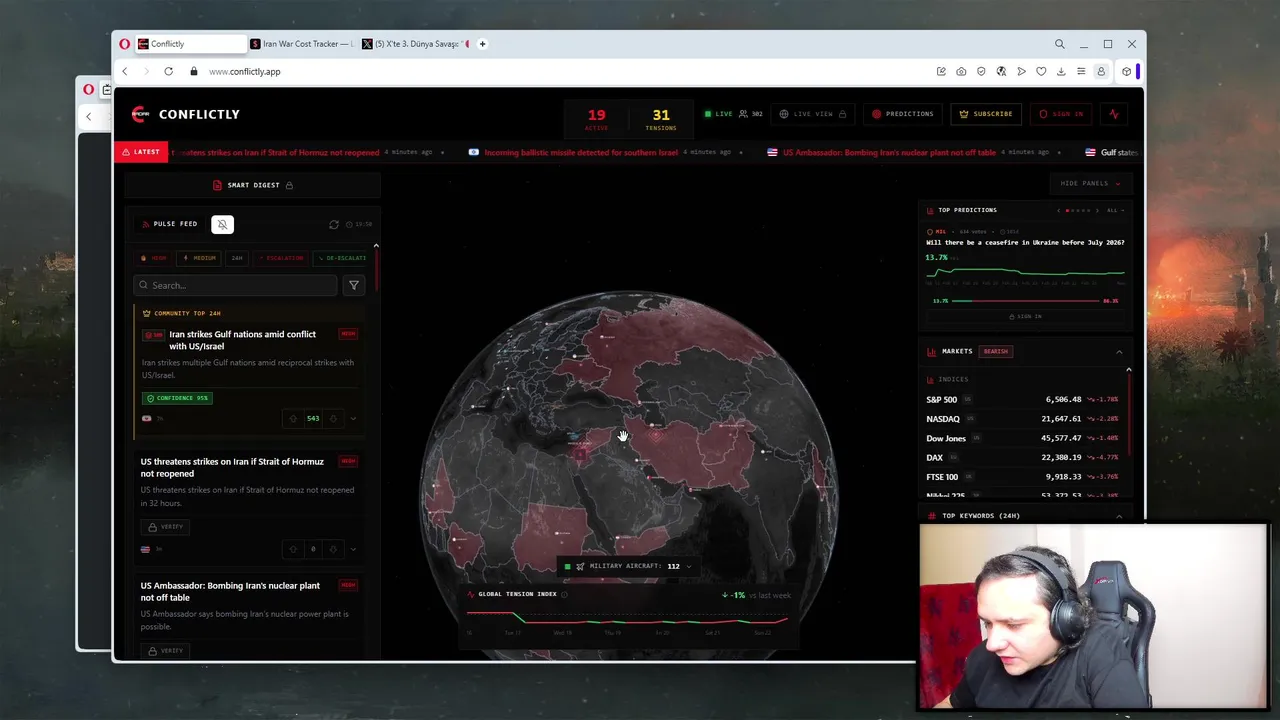Refresh the pulse feed with circular arrows

pos(334,224)
